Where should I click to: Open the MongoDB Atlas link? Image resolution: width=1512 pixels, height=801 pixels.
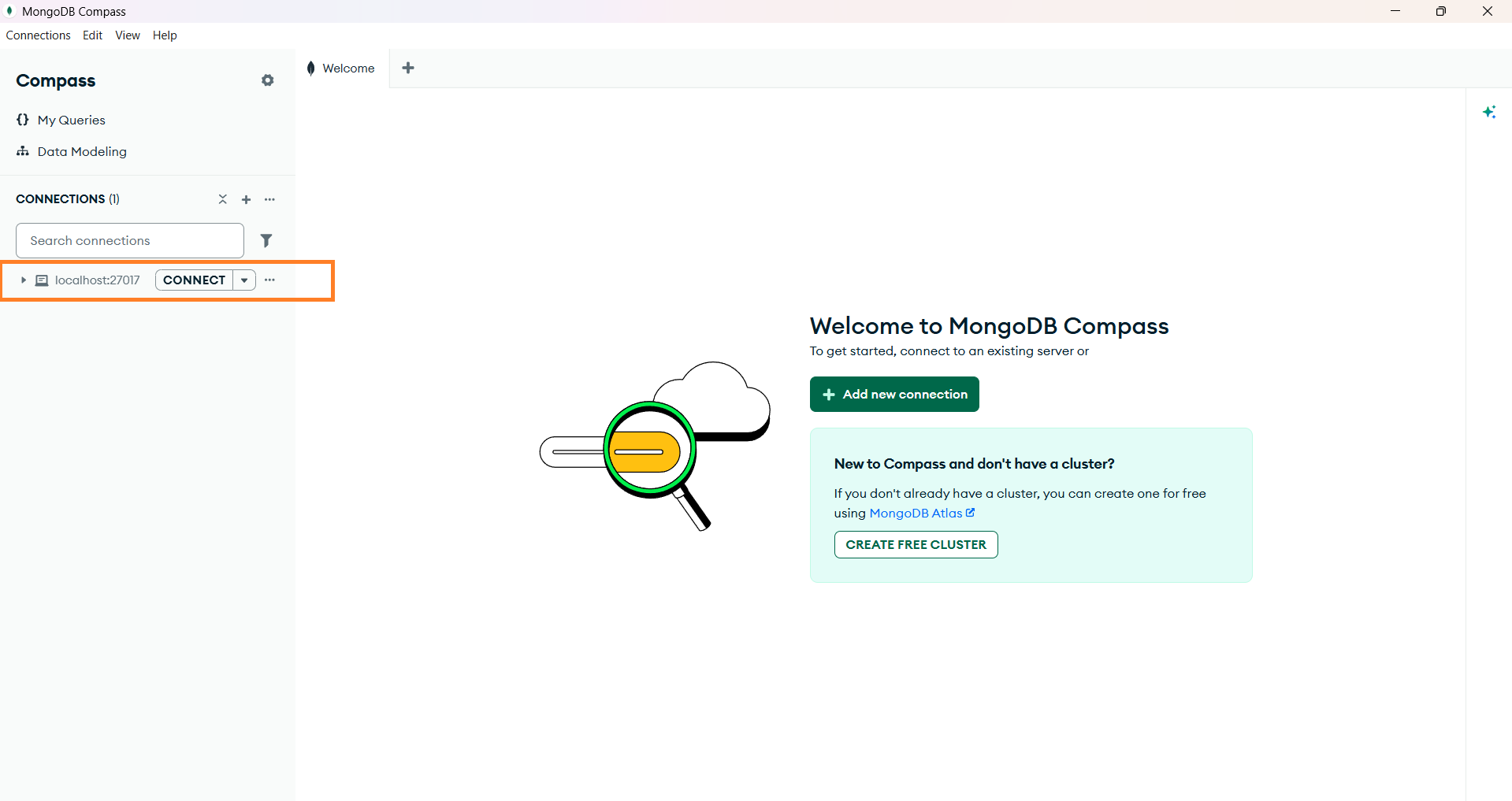[916, 513]
